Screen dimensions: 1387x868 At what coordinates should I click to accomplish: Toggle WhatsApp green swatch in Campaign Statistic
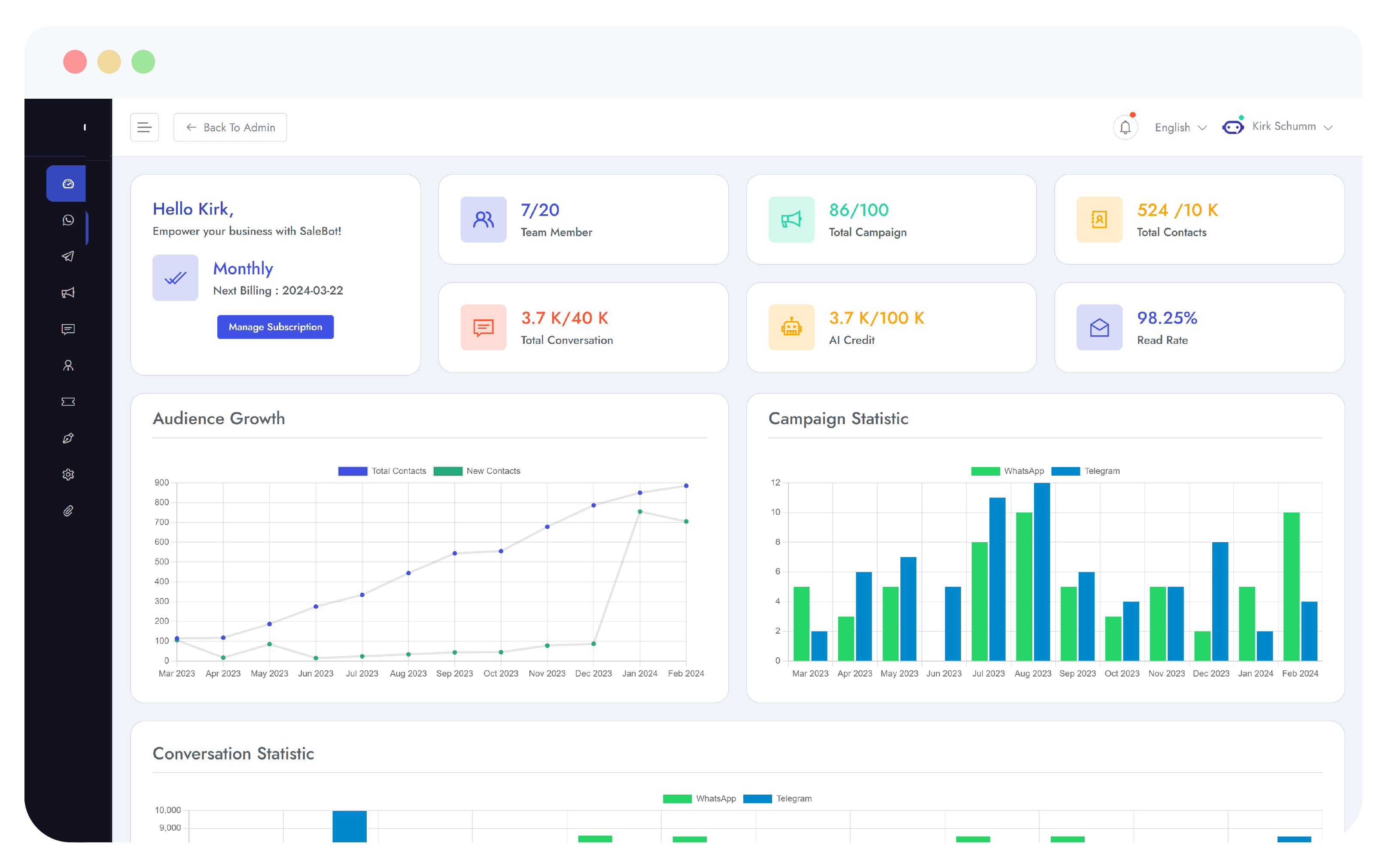pyautogui.click(x=985, y=471)
